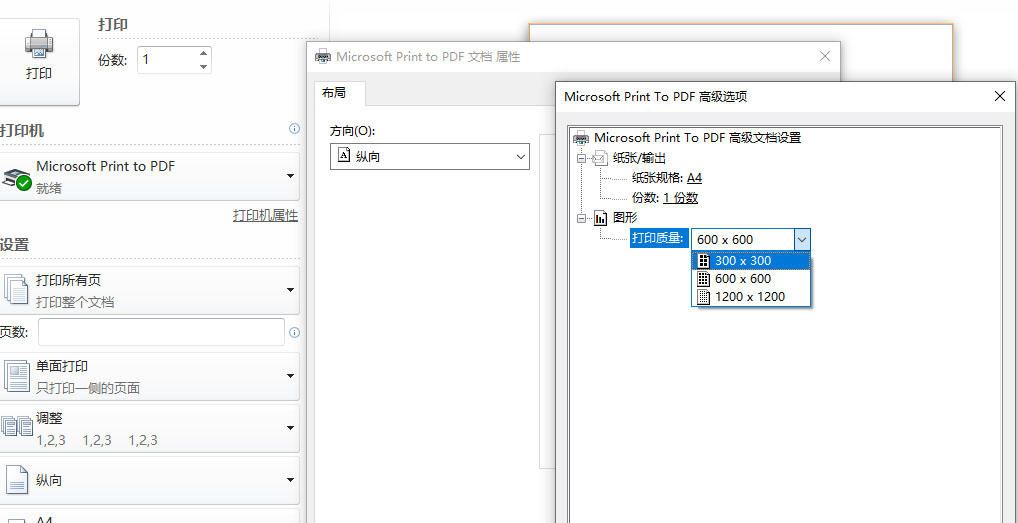
Task: Click the 打印整个文档 description text
Action: click(x=75, y=302)
